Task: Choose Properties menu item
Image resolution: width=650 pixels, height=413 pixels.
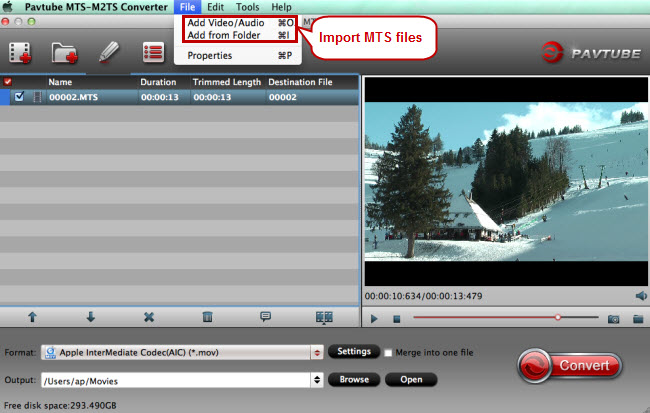Action: coord(238,56)
